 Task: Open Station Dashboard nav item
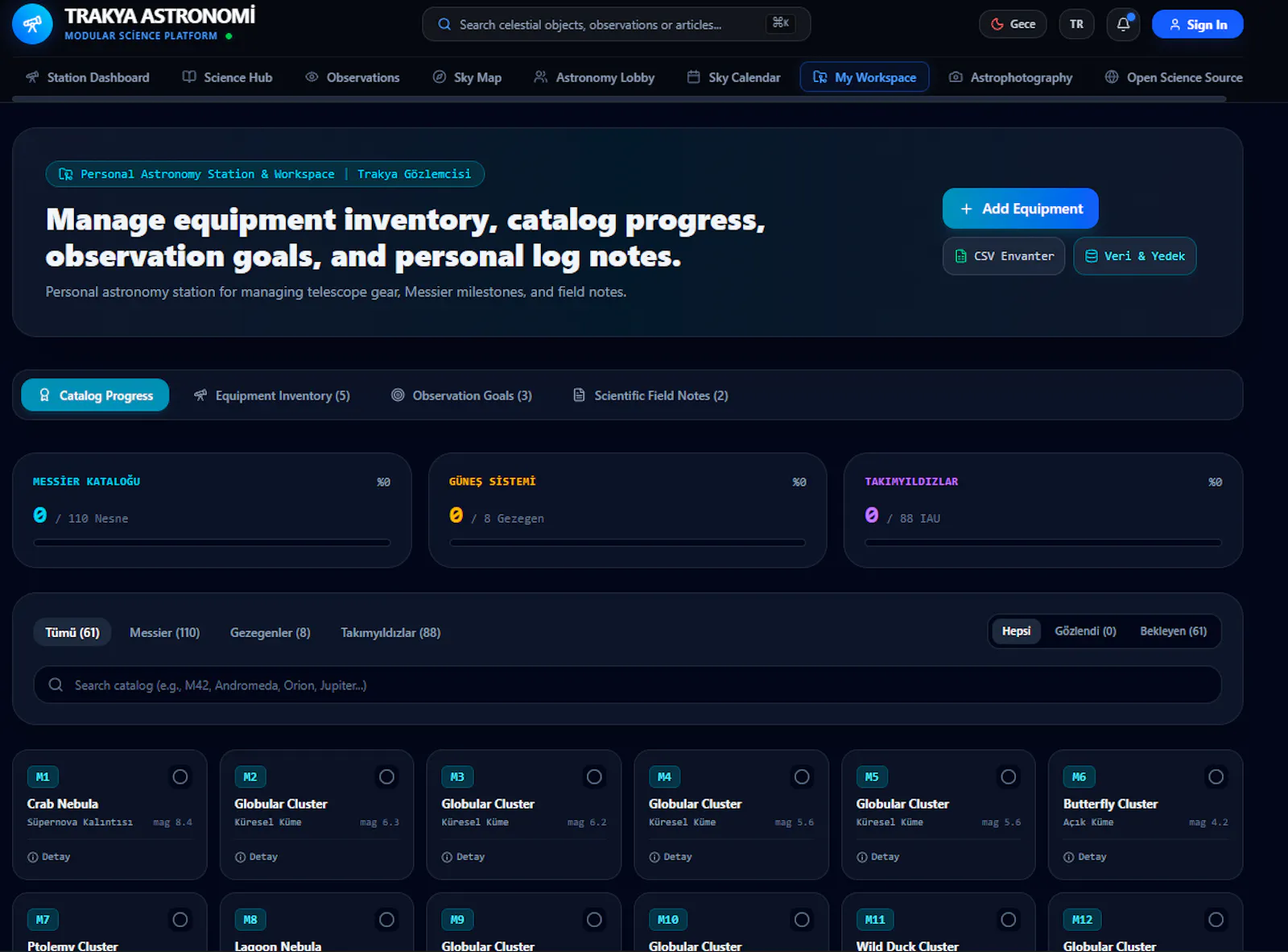pos(88,77)
